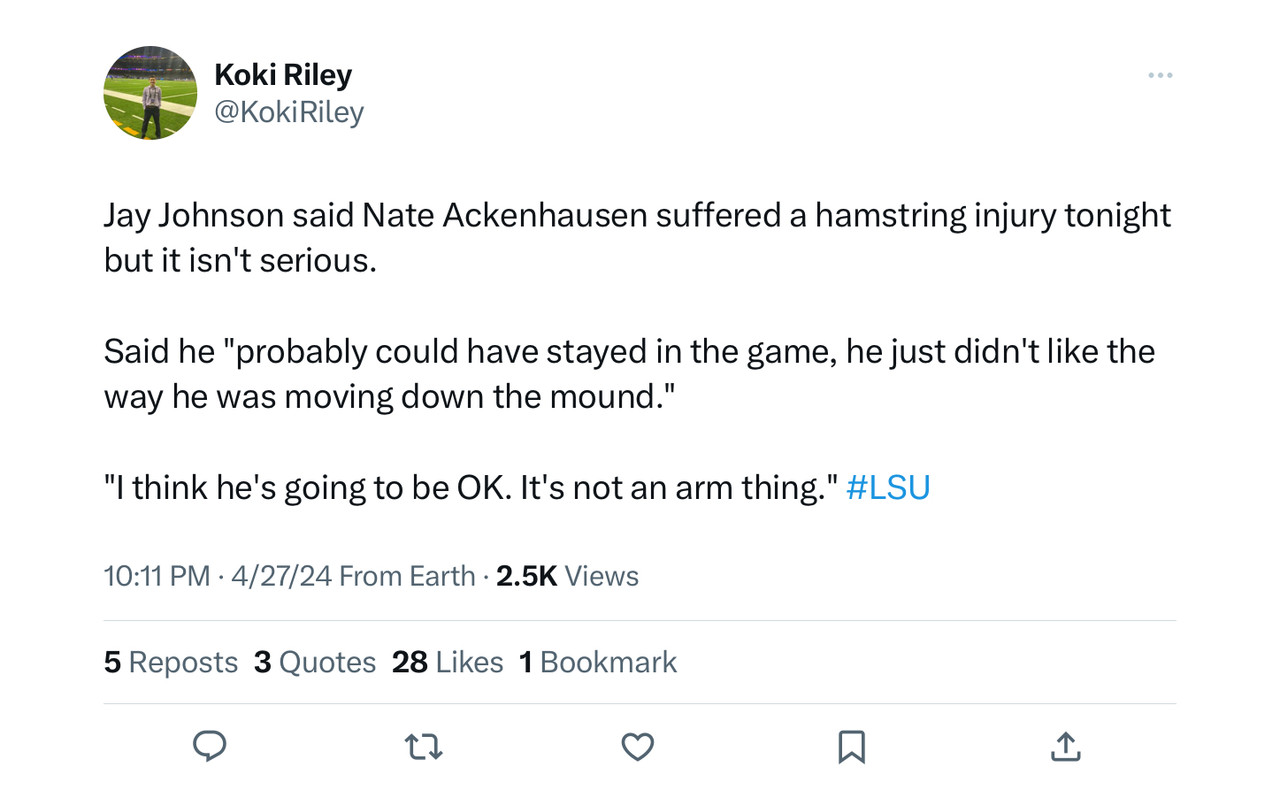Click the Koki Riley display name
1280x798 pixels.
tap(283, 74)
